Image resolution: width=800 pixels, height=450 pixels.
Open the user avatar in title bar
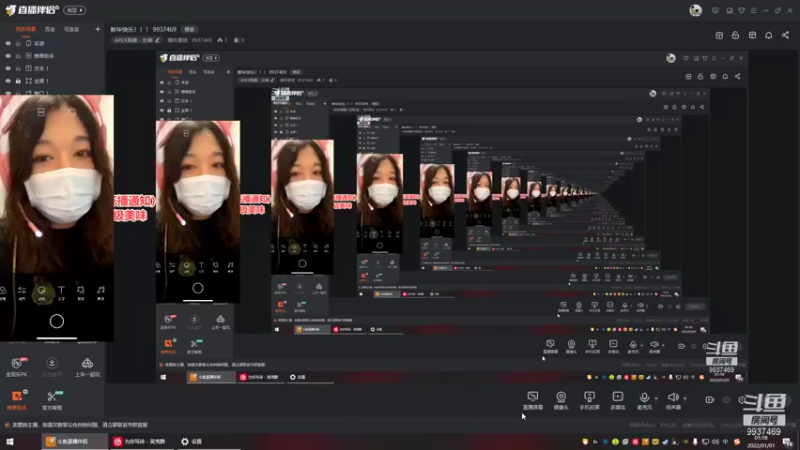coord(695,10)
